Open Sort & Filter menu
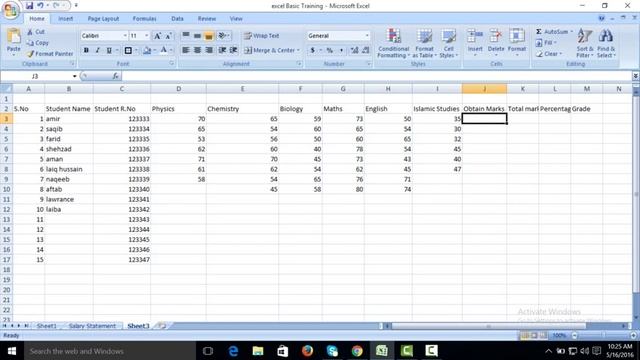Screen dimensions: 640x360 [x=585, y=43]
